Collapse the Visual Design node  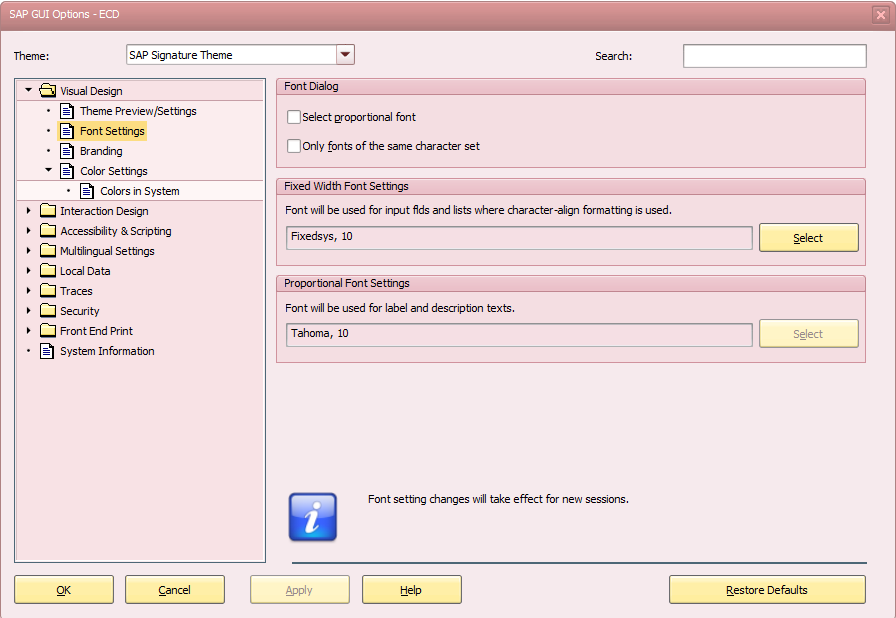[x=28, y=90]
